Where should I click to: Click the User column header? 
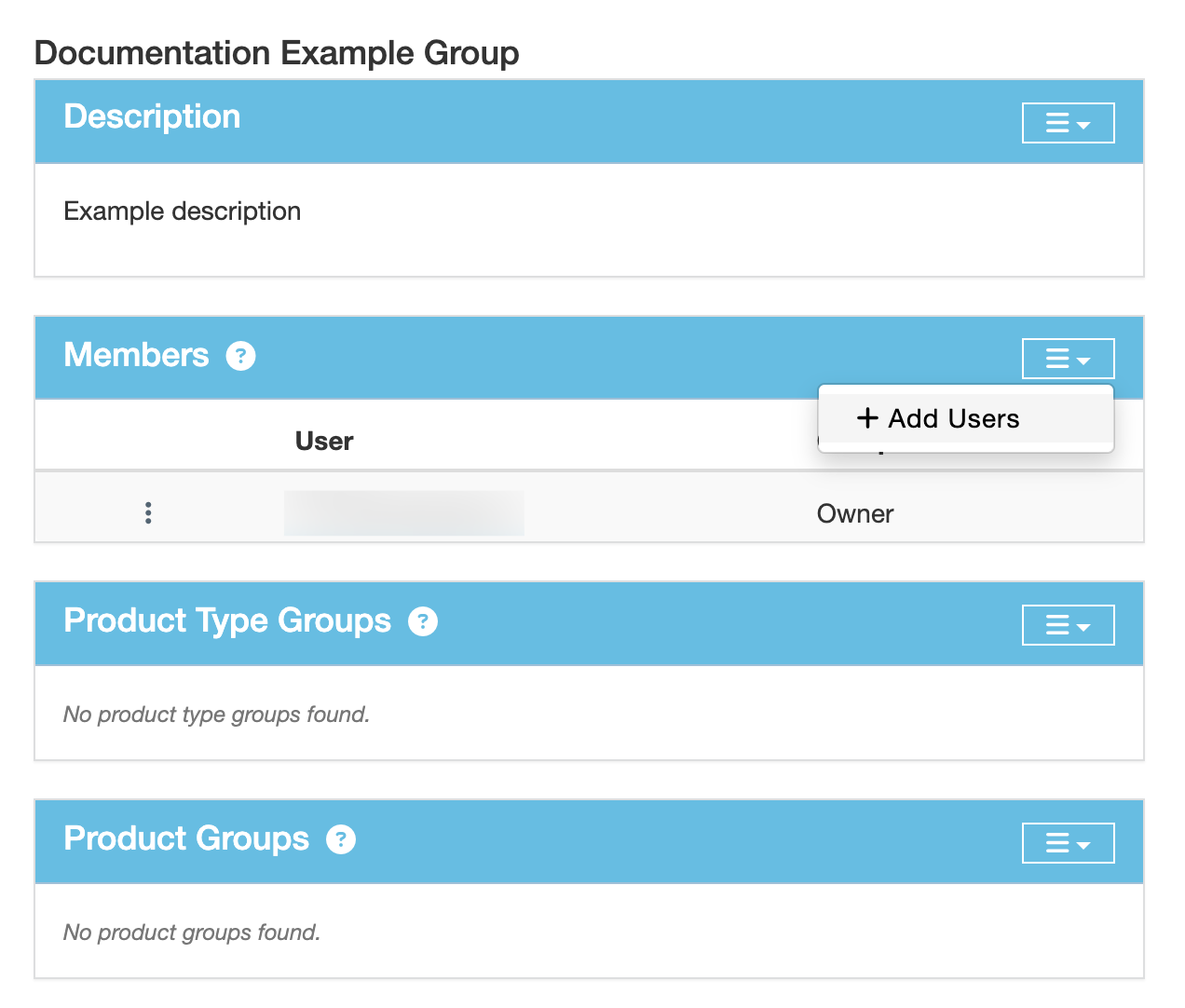323,441
